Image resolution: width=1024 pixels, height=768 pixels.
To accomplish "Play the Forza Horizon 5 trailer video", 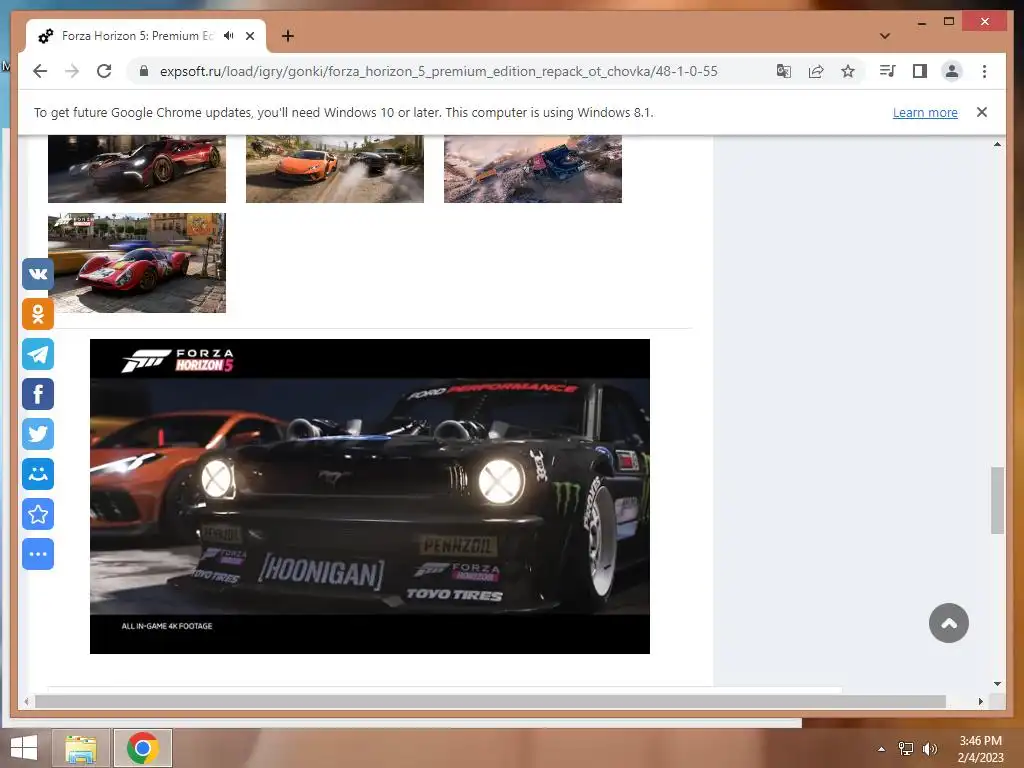I will pos(370,496).
